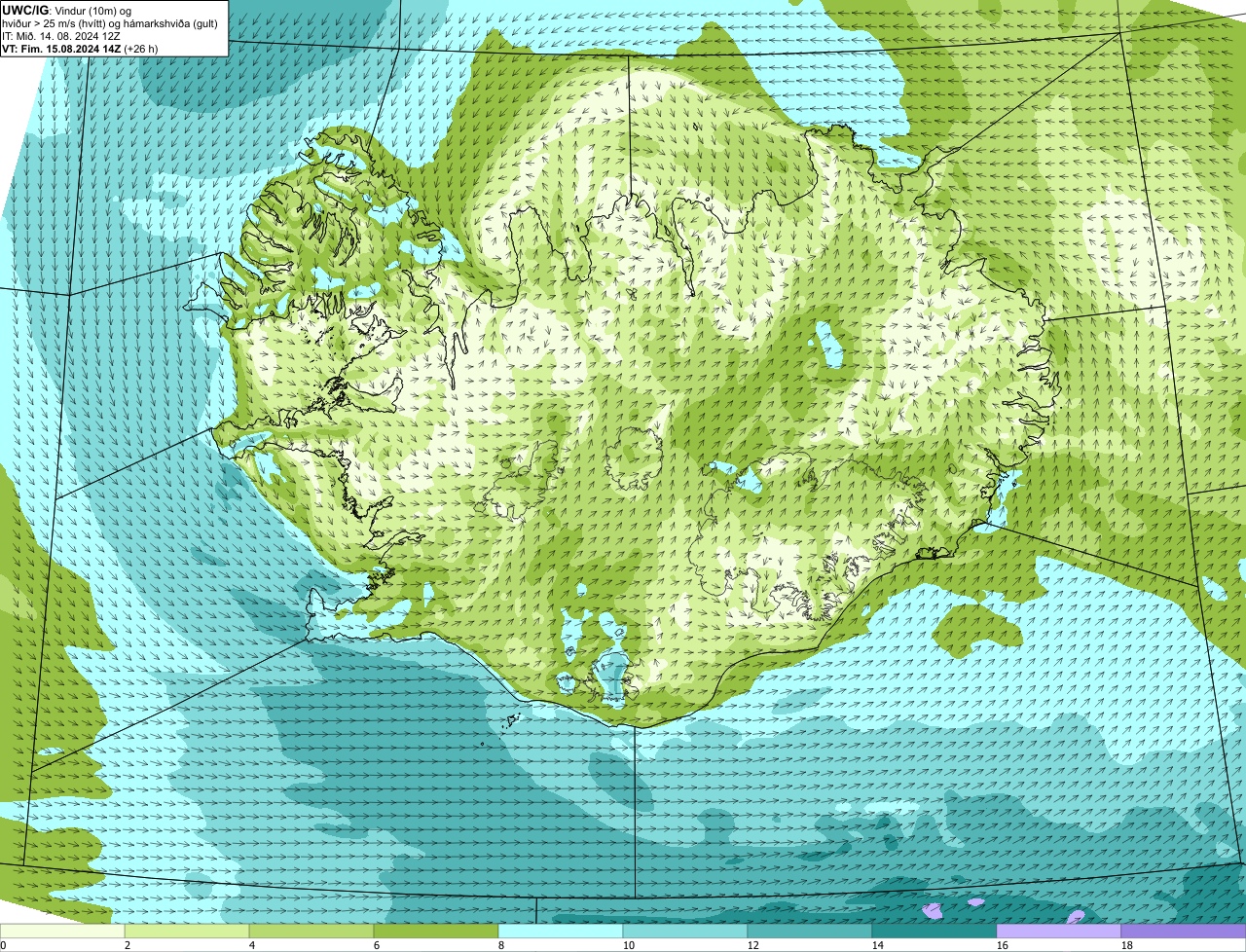
Task: Click the above 18 m/s purple legend swatch
Action: (x=1184, y=932)
